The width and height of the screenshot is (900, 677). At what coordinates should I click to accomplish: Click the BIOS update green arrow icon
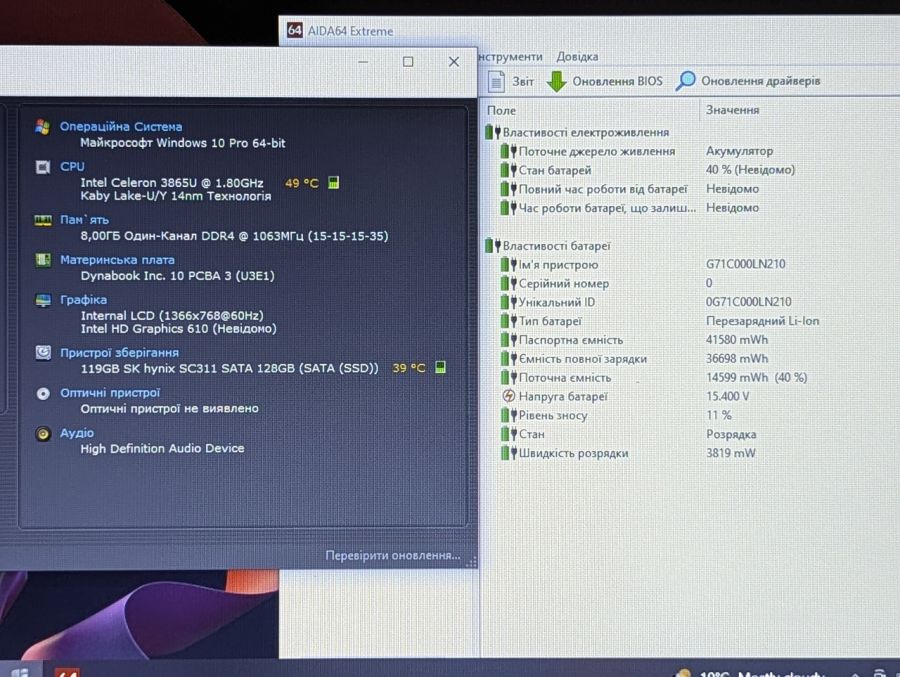click(556, 82)
